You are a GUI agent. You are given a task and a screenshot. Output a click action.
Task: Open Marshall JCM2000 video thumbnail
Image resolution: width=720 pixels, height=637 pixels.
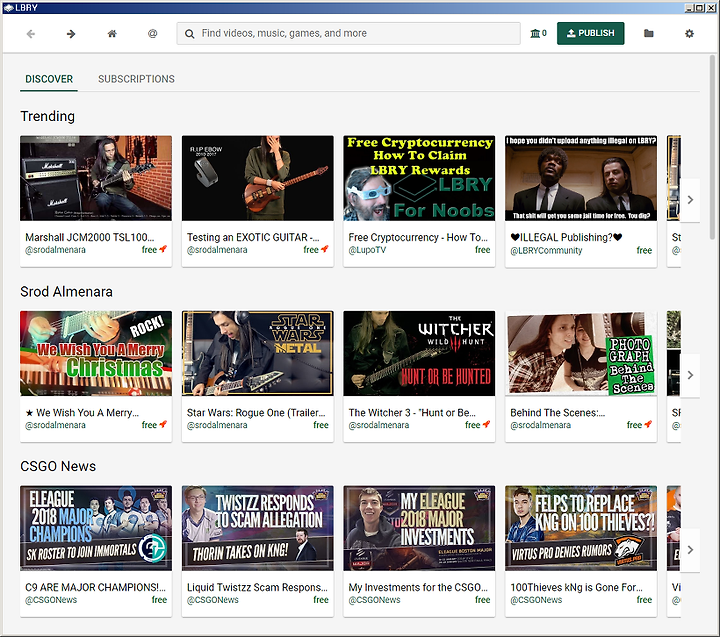click(x=96, y=178)
